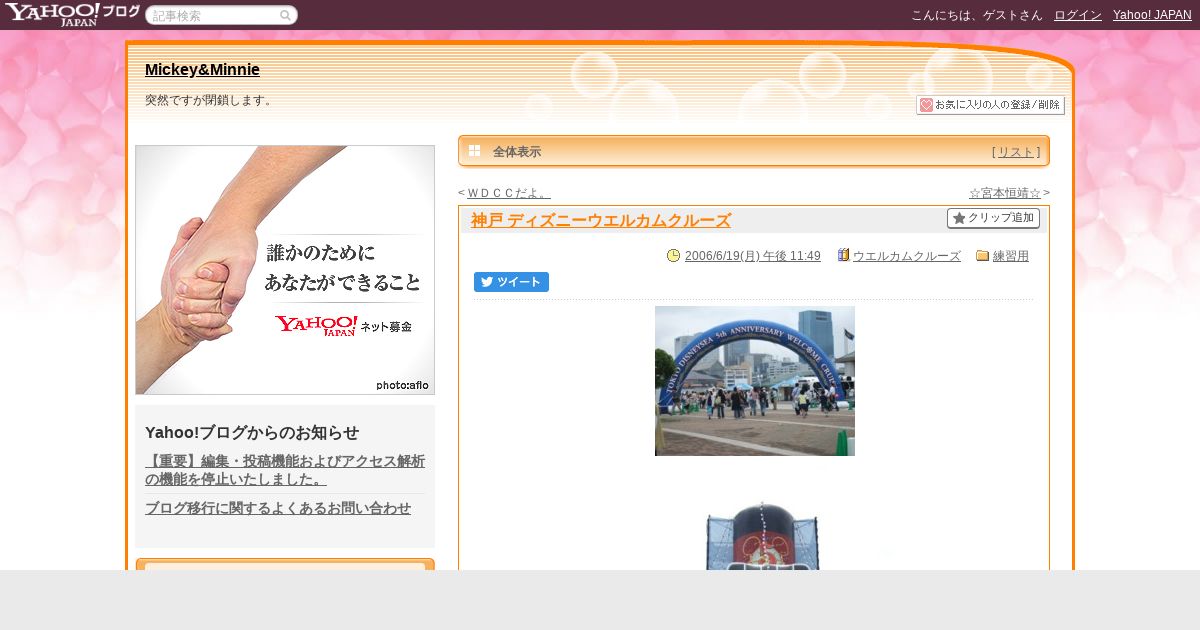Click the Yahoo! ネット募金 banner ad
The image size is (1200, 630).
pyautogui.click(x=285, y=270)
